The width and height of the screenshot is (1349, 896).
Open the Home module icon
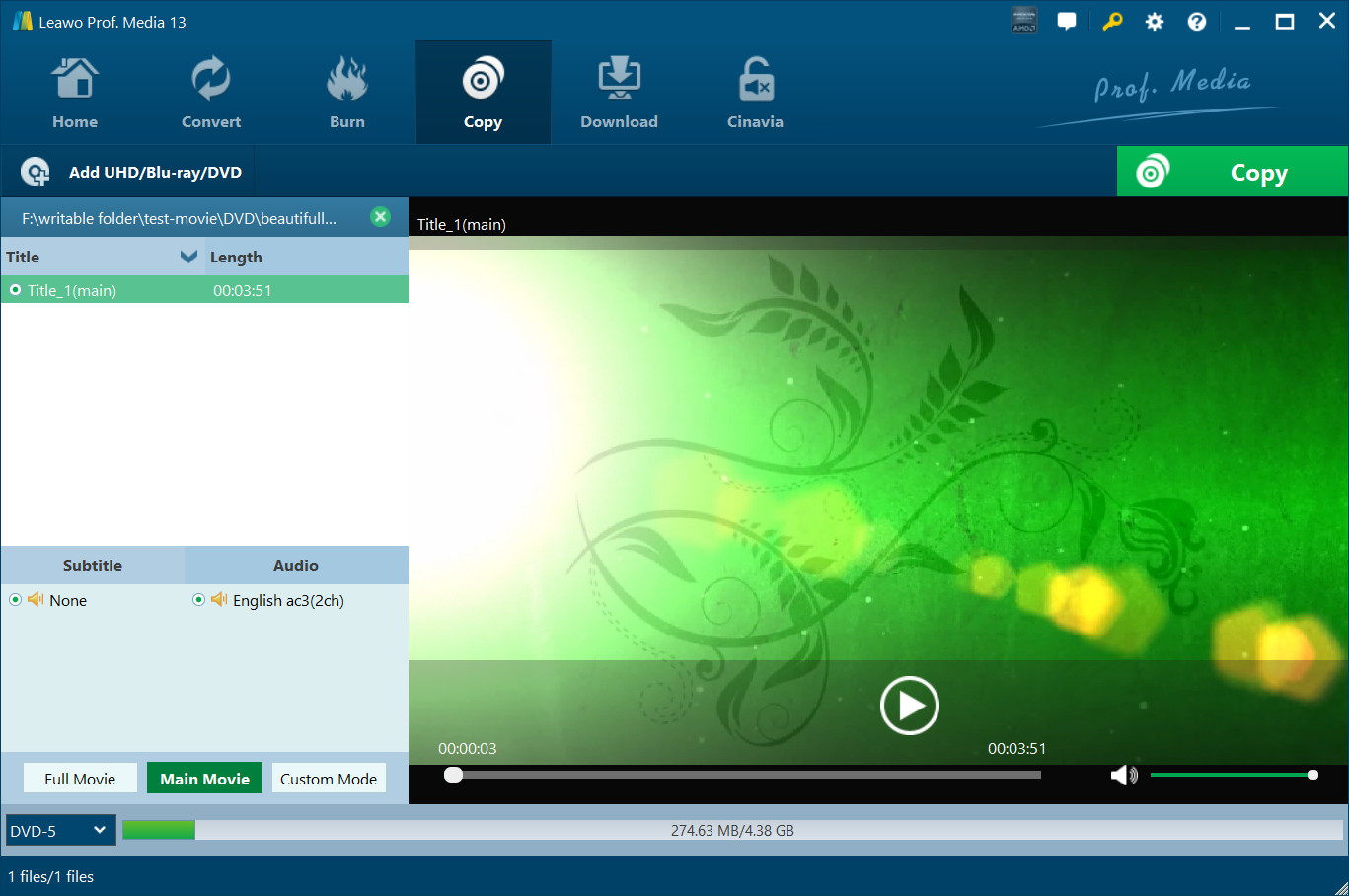tap(75, 80)
